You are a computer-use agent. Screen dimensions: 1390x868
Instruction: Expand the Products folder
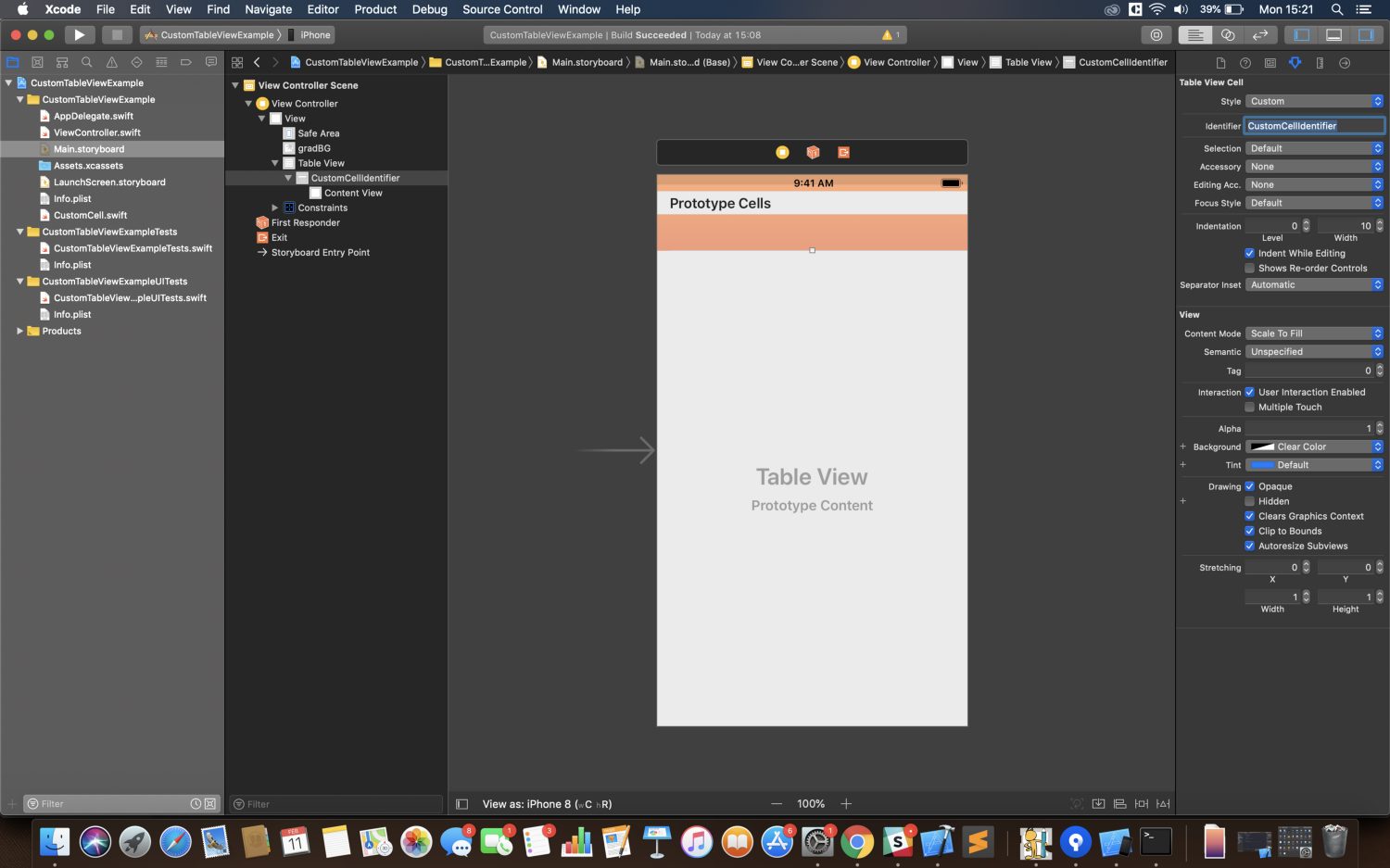coord(19,331)
